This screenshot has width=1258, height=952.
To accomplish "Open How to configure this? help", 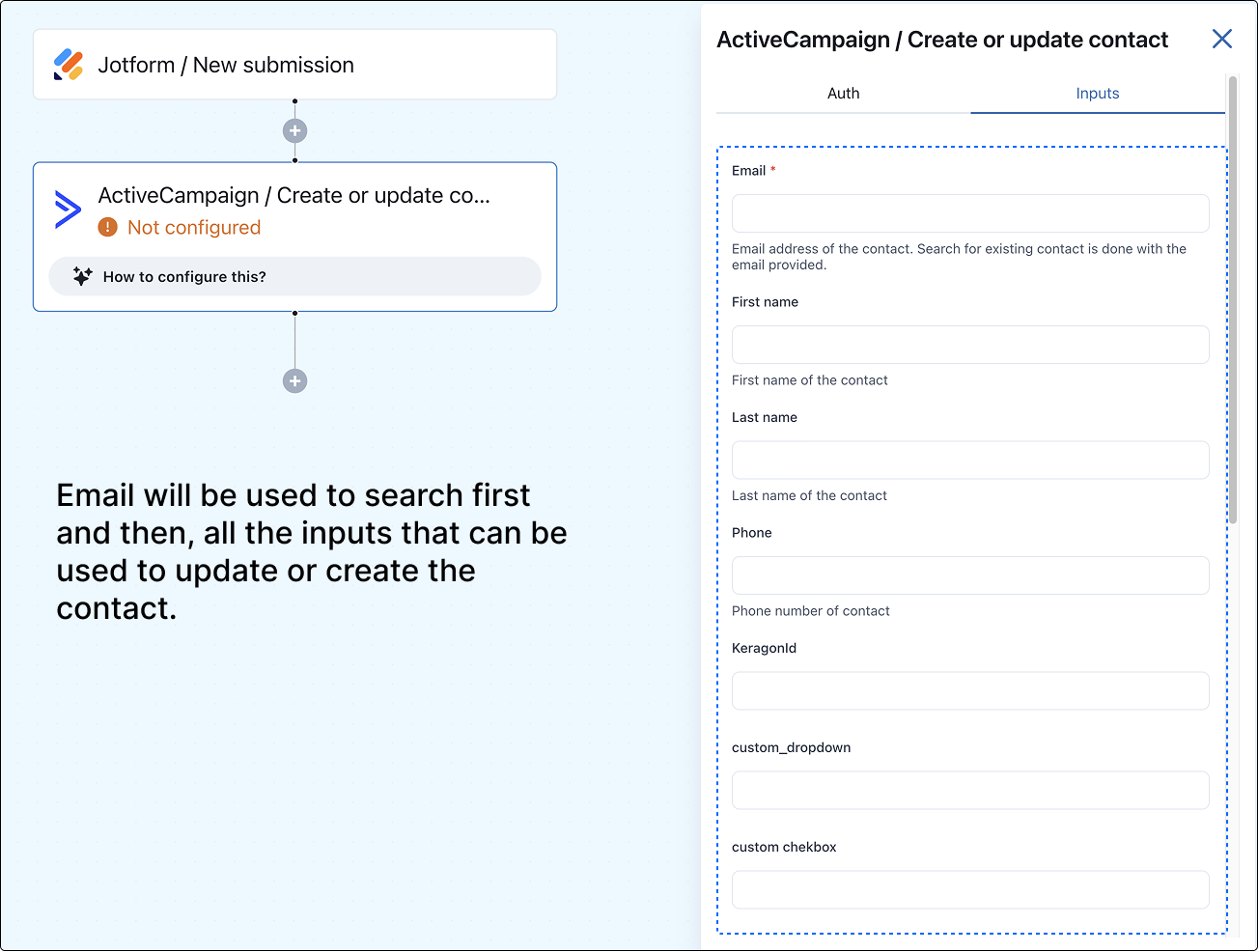I will [294, 276].
